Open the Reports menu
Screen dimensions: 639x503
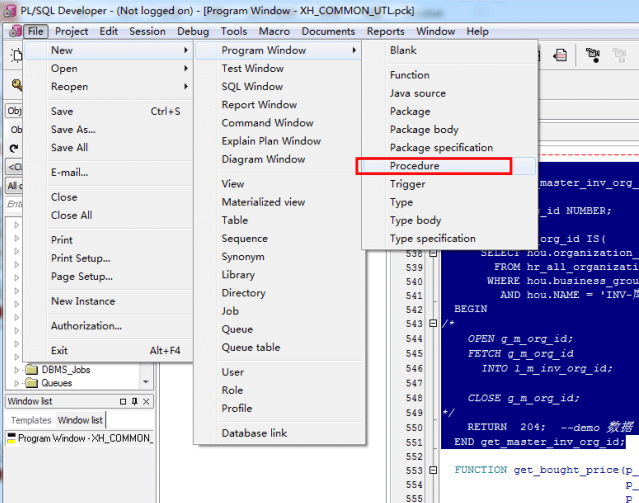coord(386,31)
